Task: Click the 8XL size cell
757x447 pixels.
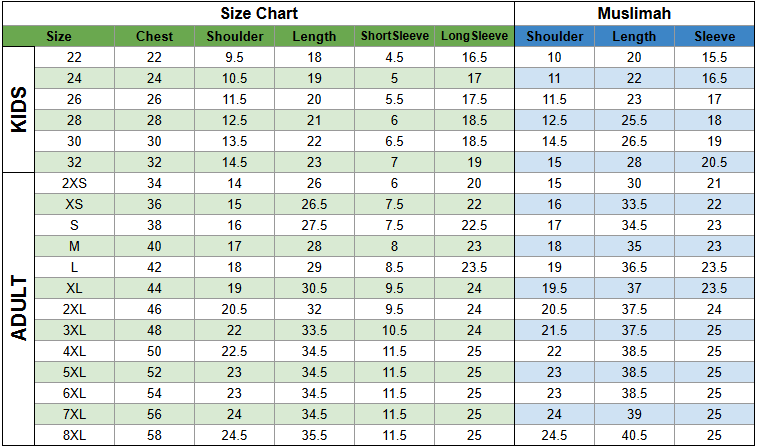Action: 74,435
